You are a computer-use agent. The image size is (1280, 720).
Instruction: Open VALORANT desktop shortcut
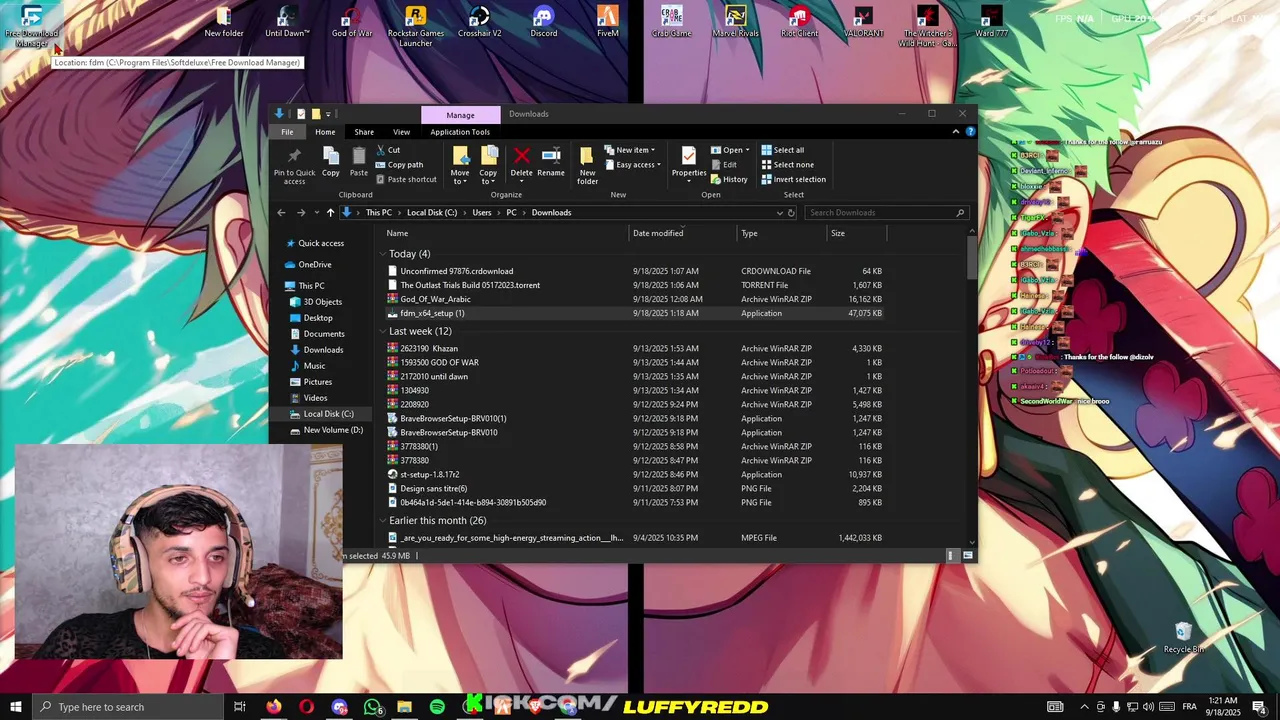pos(863,22)
